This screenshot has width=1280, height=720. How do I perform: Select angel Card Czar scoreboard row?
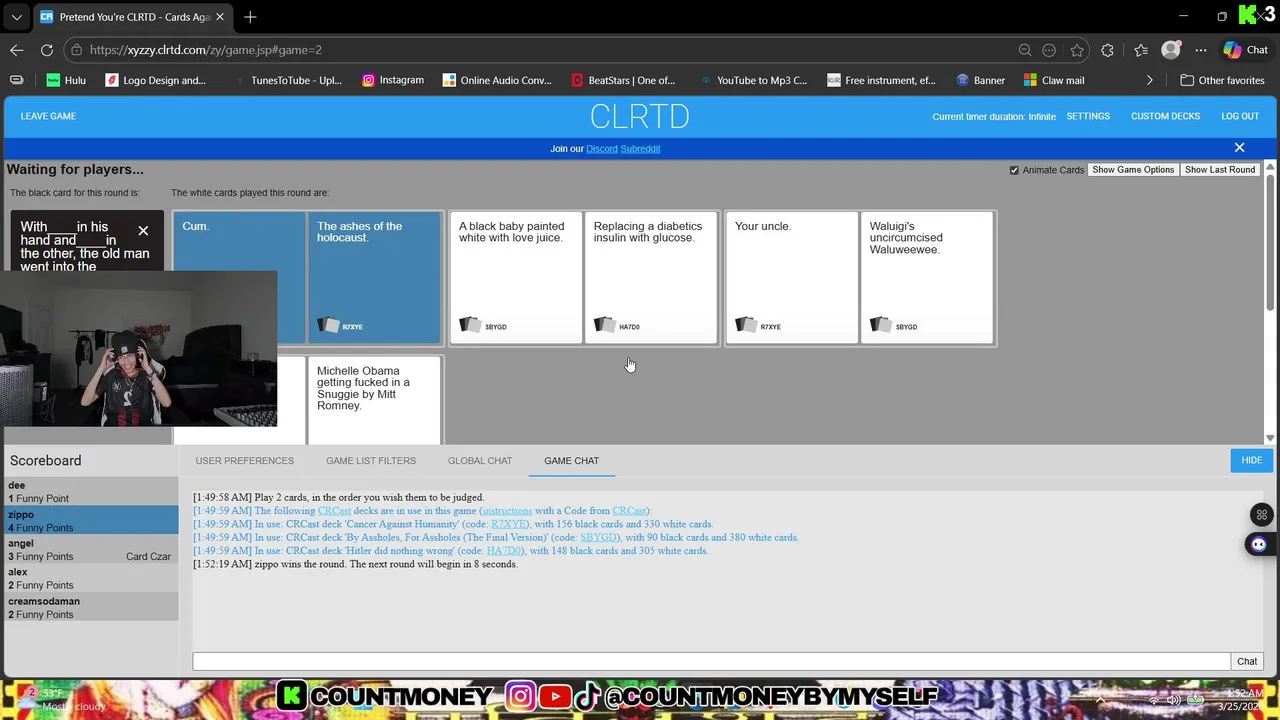point(90,550)
